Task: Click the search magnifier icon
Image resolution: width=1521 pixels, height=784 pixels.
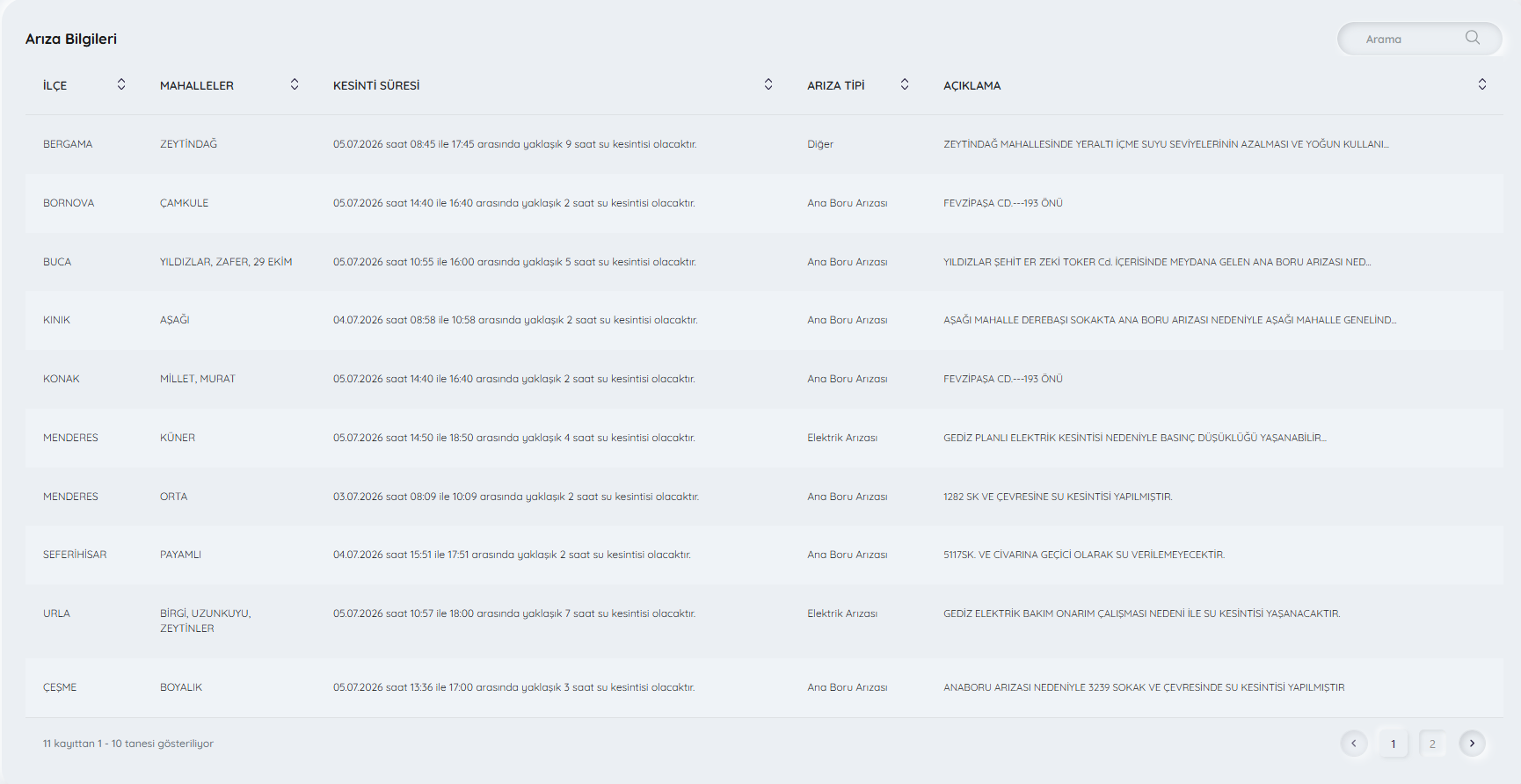Action: tap(1473, 38)
